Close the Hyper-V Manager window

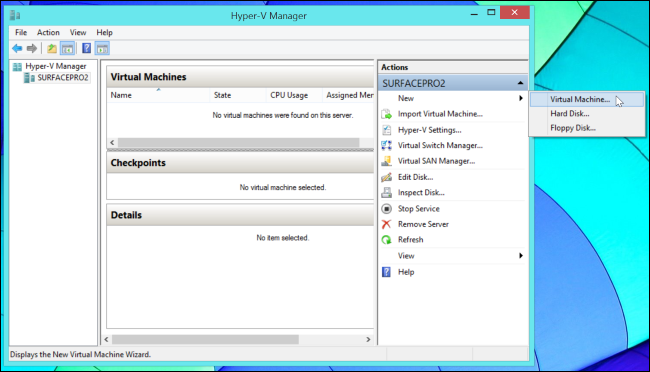tap(514, 12)
